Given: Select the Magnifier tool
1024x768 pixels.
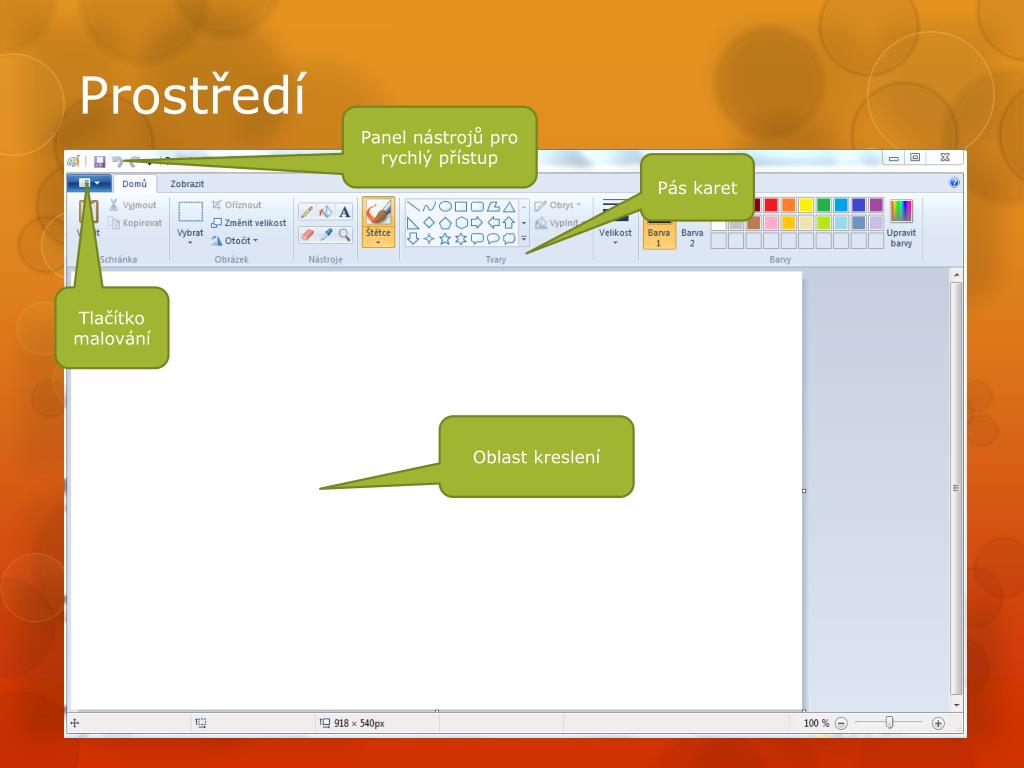Looking at the screenshot, I should click(x=344, y=234).
